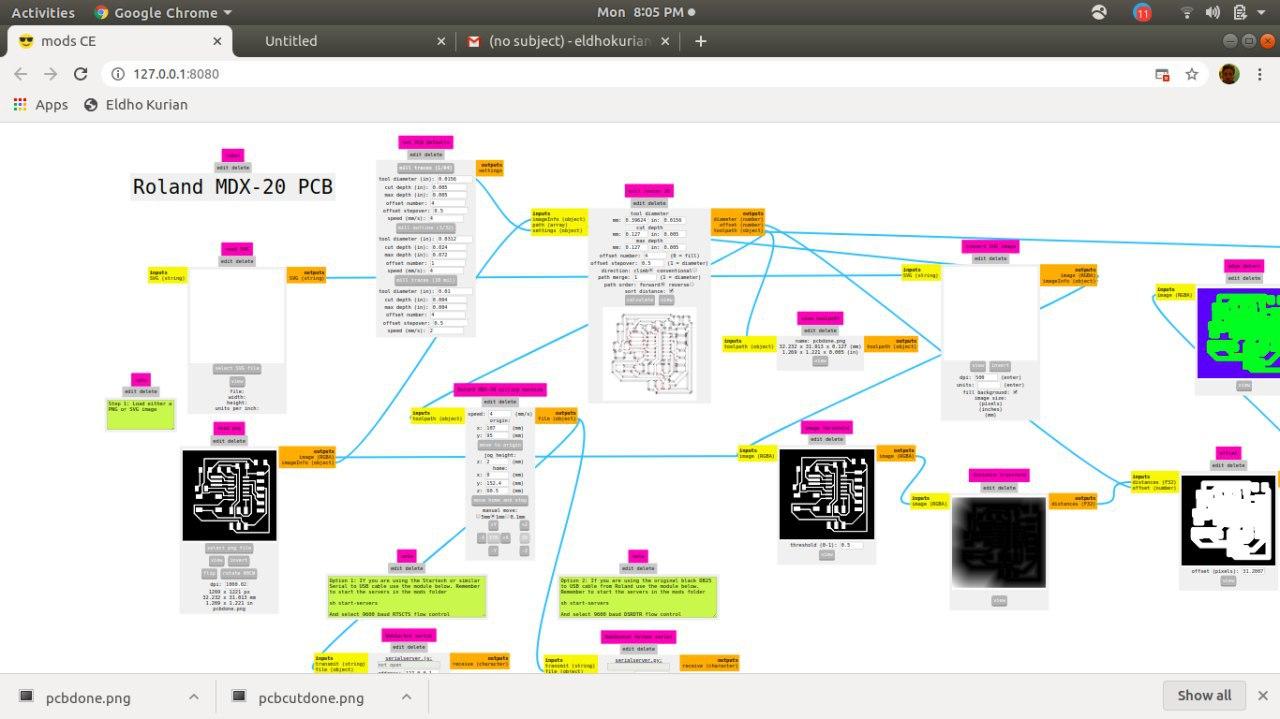The width and height of the screenshot is (1280, 719).
Task: Select the 0.1mm manual move radio
Action: pyautogui.click(x=508, y=516)
